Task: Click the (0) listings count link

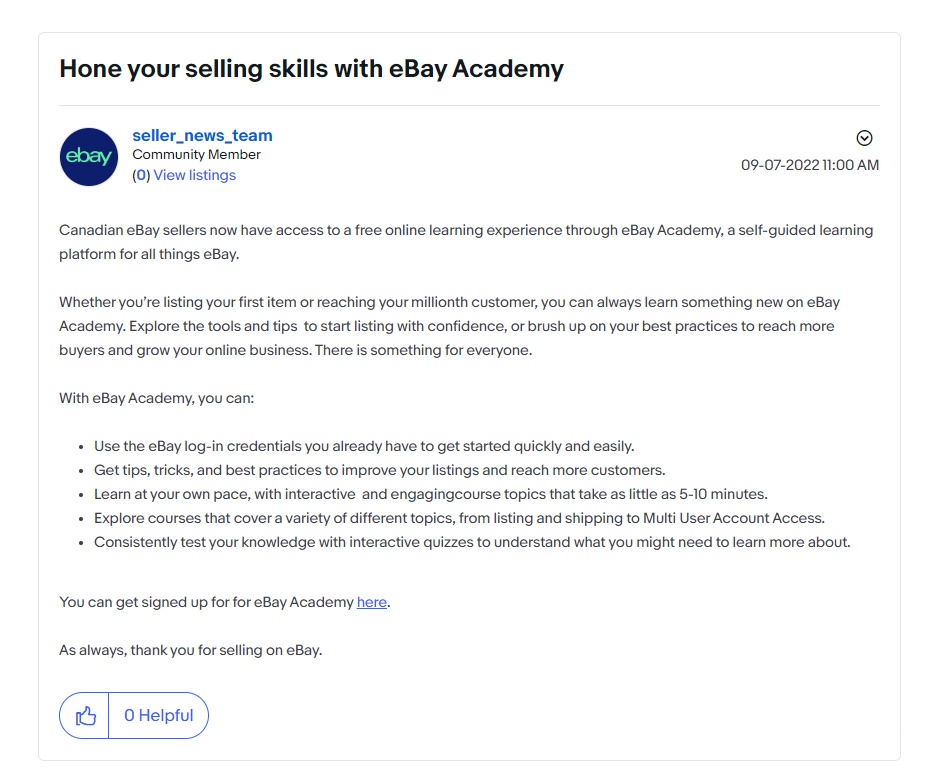Action: [x=141, y=174]
